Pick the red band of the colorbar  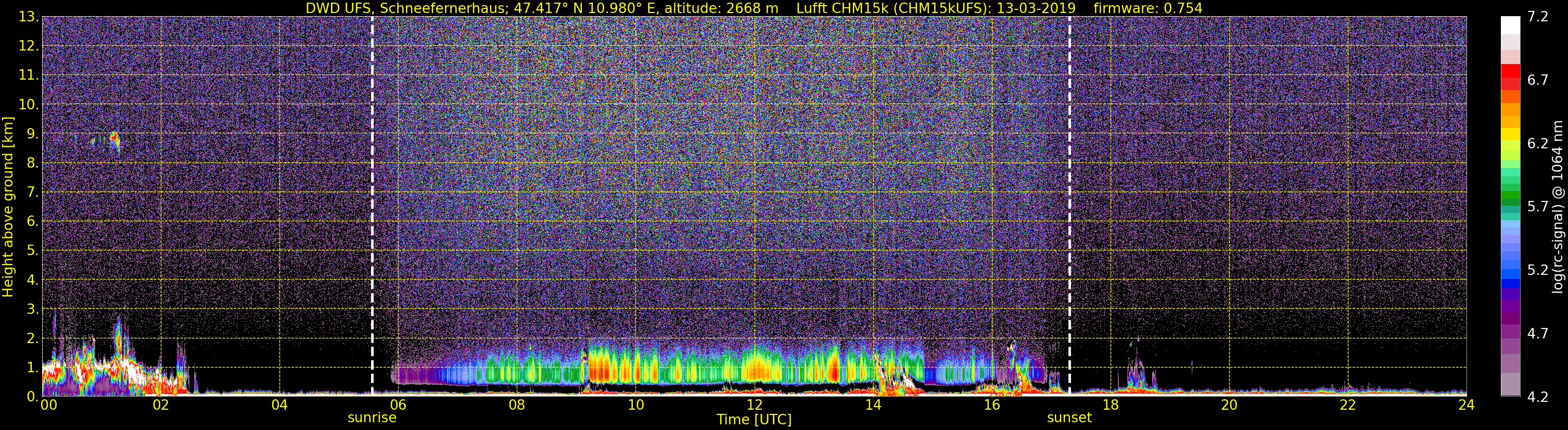tap(1510, 70)
